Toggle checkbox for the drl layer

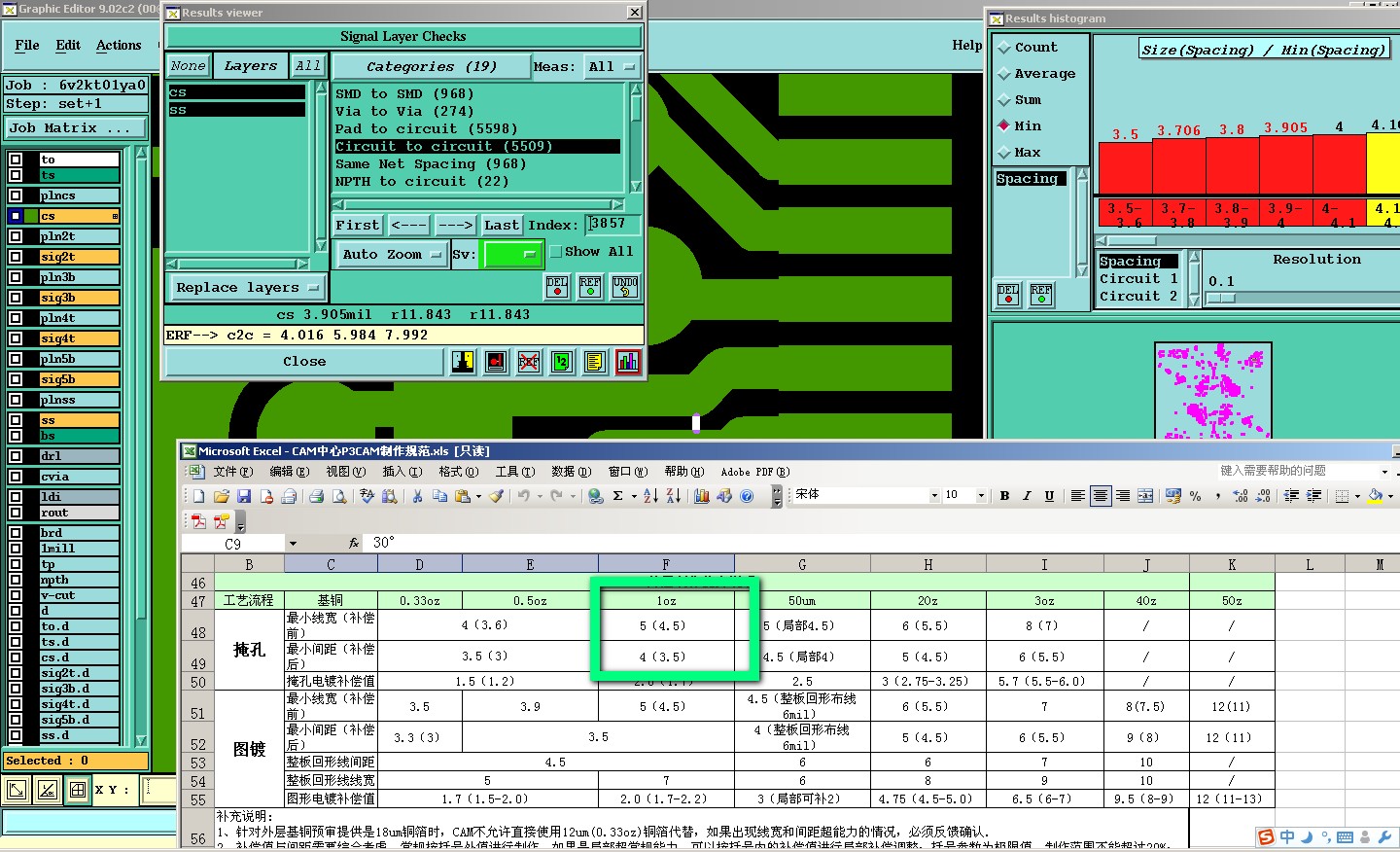[x=16, y=455]
